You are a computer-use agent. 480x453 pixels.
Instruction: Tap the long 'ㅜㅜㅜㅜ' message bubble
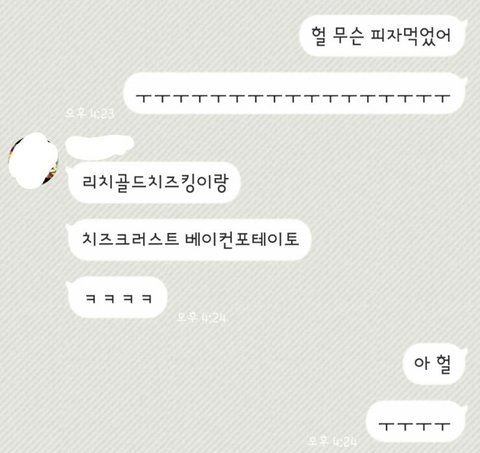(x=295, y=93)
